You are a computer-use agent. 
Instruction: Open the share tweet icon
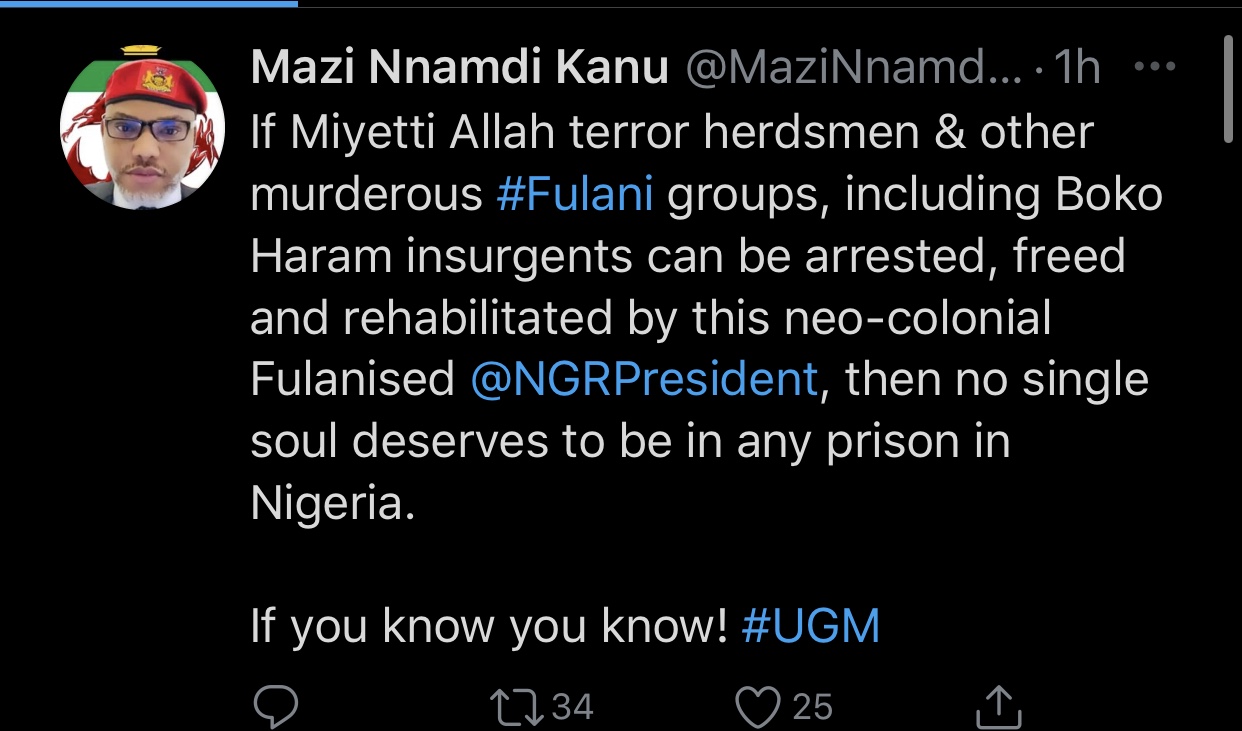tap(998, 706)
